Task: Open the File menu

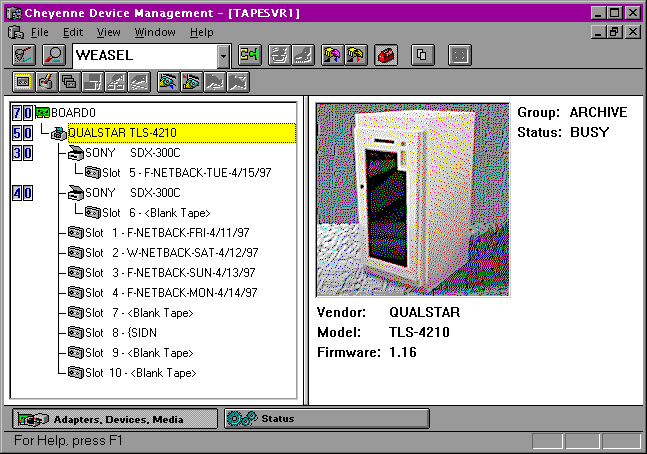Action: coord(39,32)
